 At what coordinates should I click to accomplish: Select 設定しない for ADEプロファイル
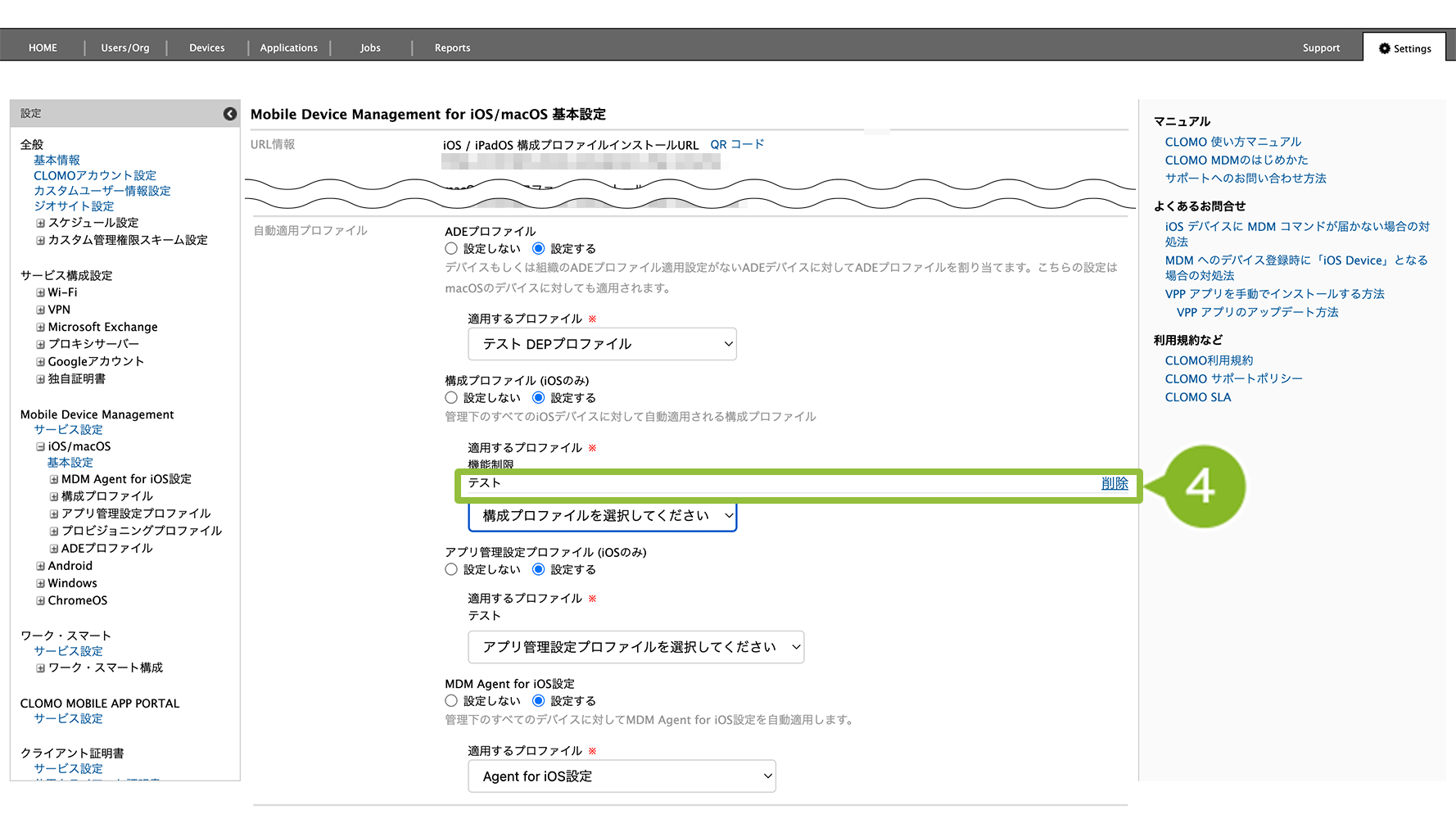click(451, 248)
